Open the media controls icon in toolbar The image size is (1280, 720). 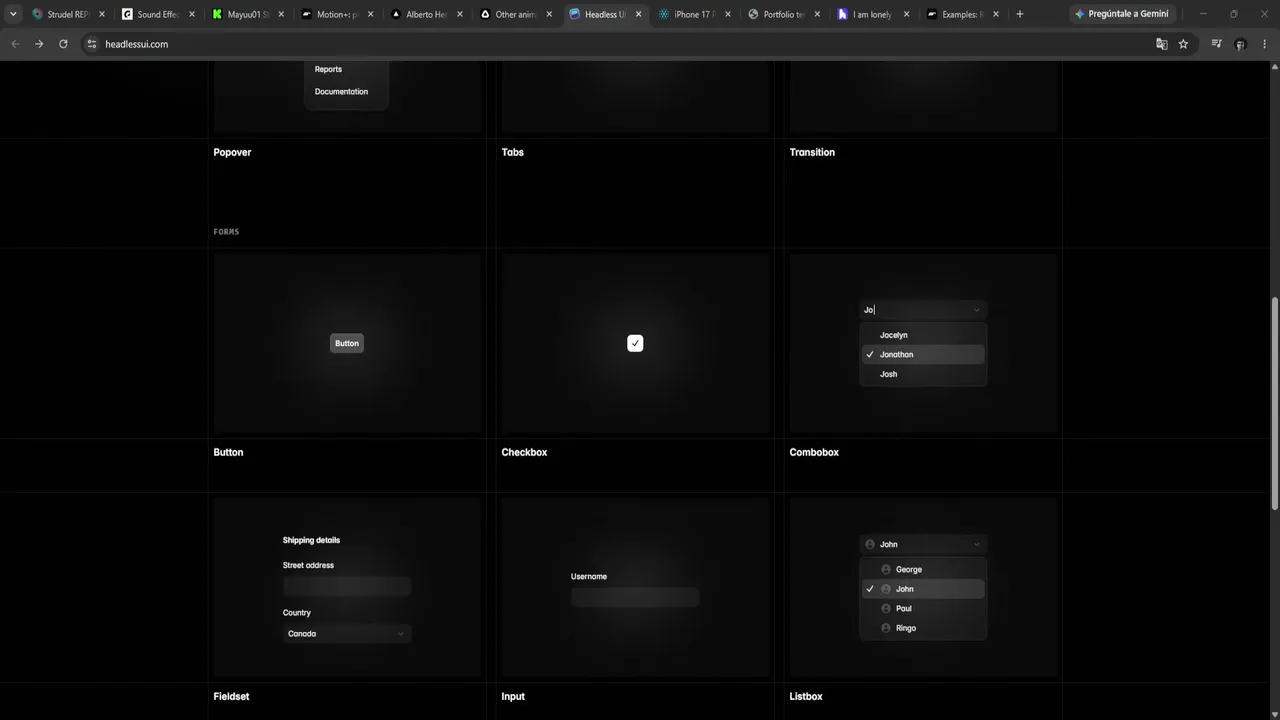pyautogui.click(x=1216, y=44)
